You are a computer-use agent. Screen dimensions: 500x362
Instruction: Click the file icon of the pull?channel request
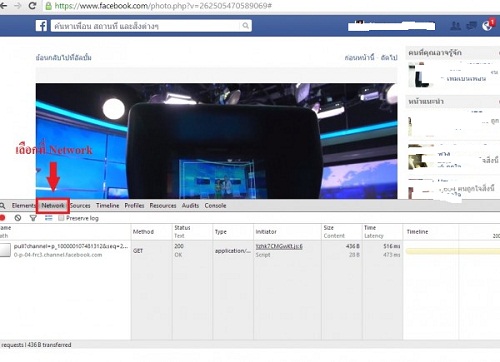tap(5, 250)
